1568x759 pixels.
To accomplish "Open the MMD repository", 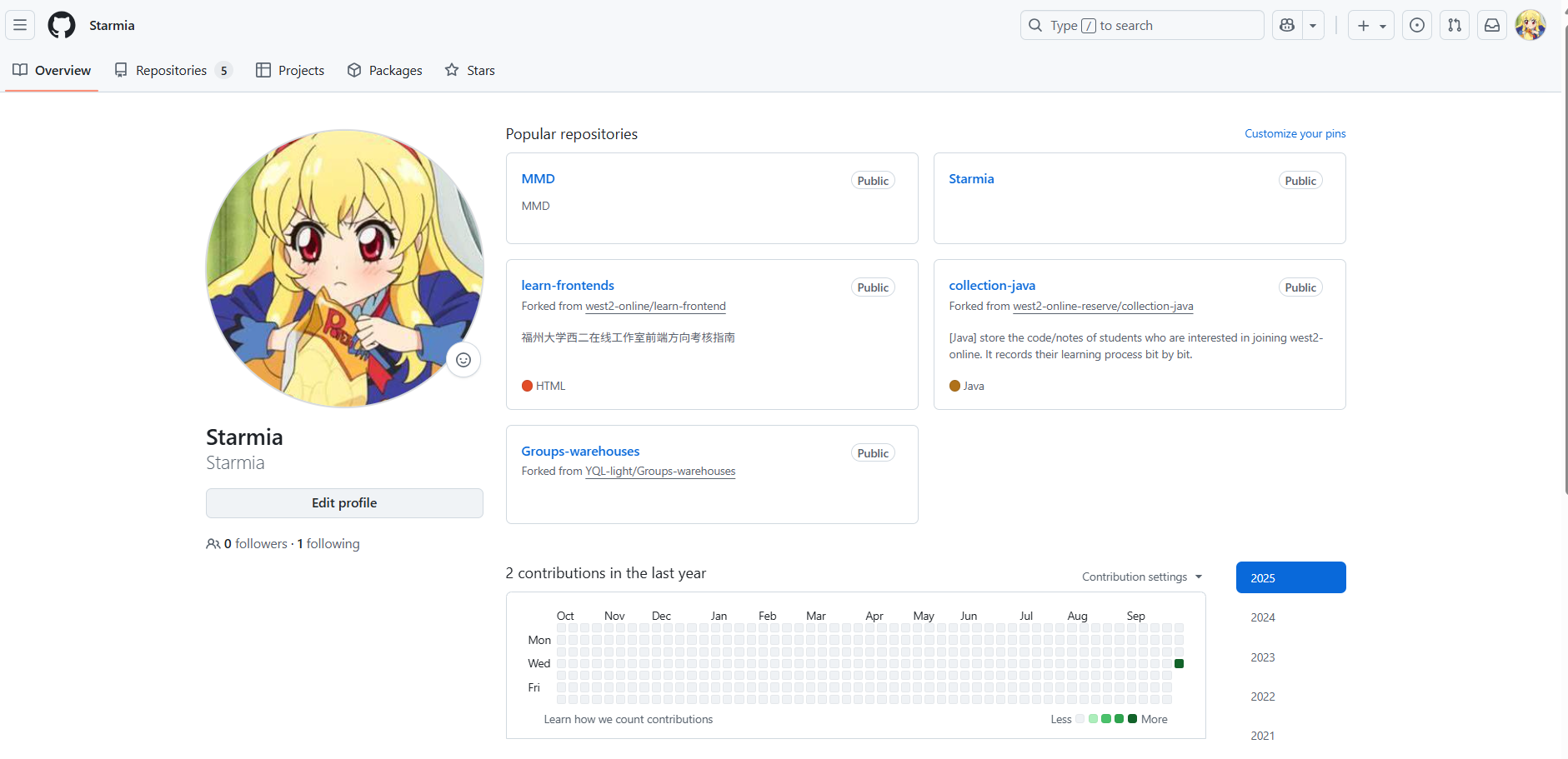I will click(x=538, y=179).
